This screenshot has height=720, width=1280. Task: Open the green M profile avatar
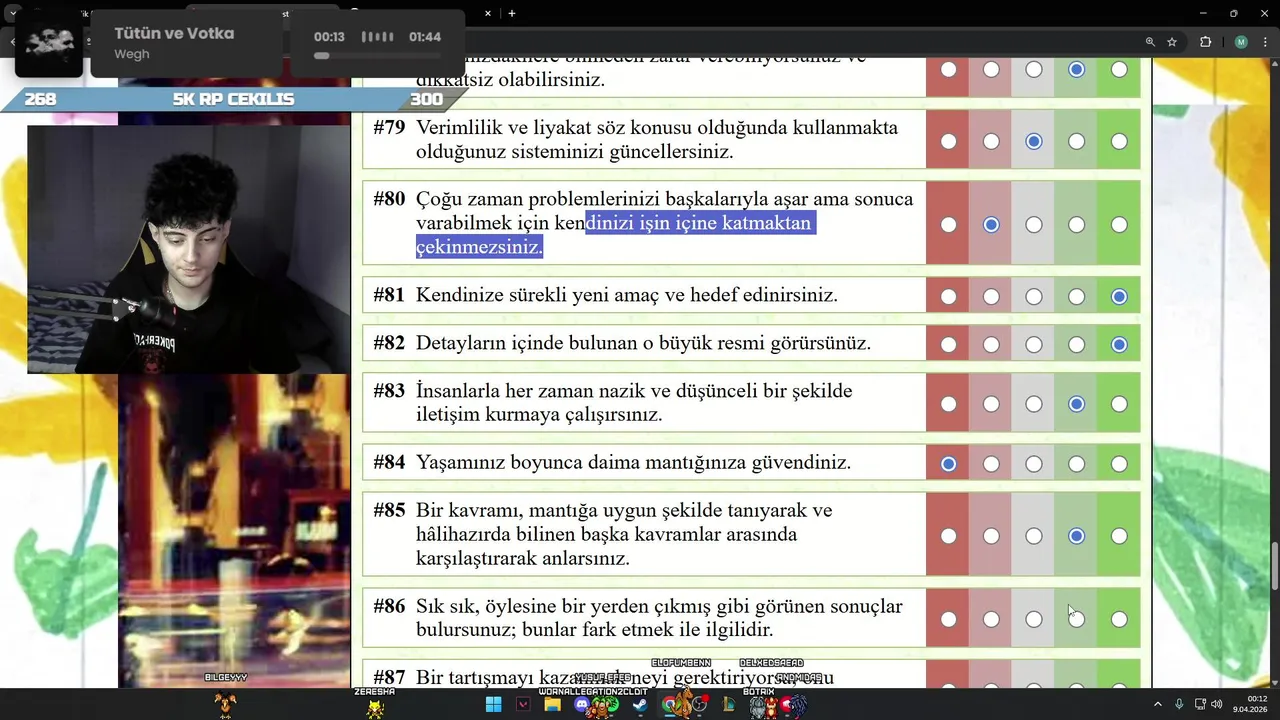[1241, 42]
